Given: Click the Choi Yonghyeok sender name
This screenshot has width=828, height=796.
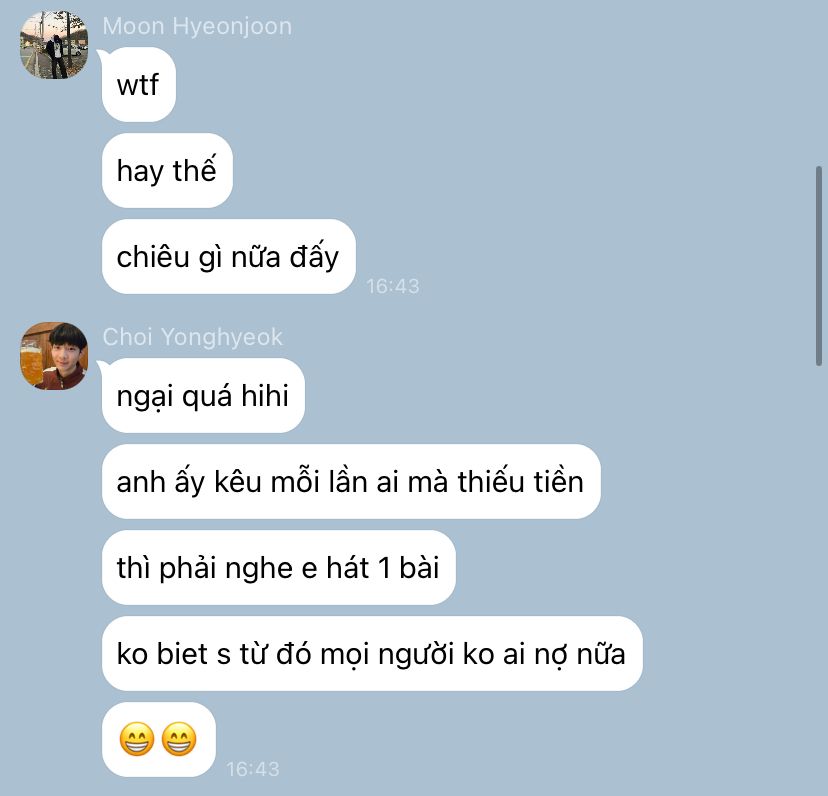Looking at the screenshot, I should coord(193,337).
